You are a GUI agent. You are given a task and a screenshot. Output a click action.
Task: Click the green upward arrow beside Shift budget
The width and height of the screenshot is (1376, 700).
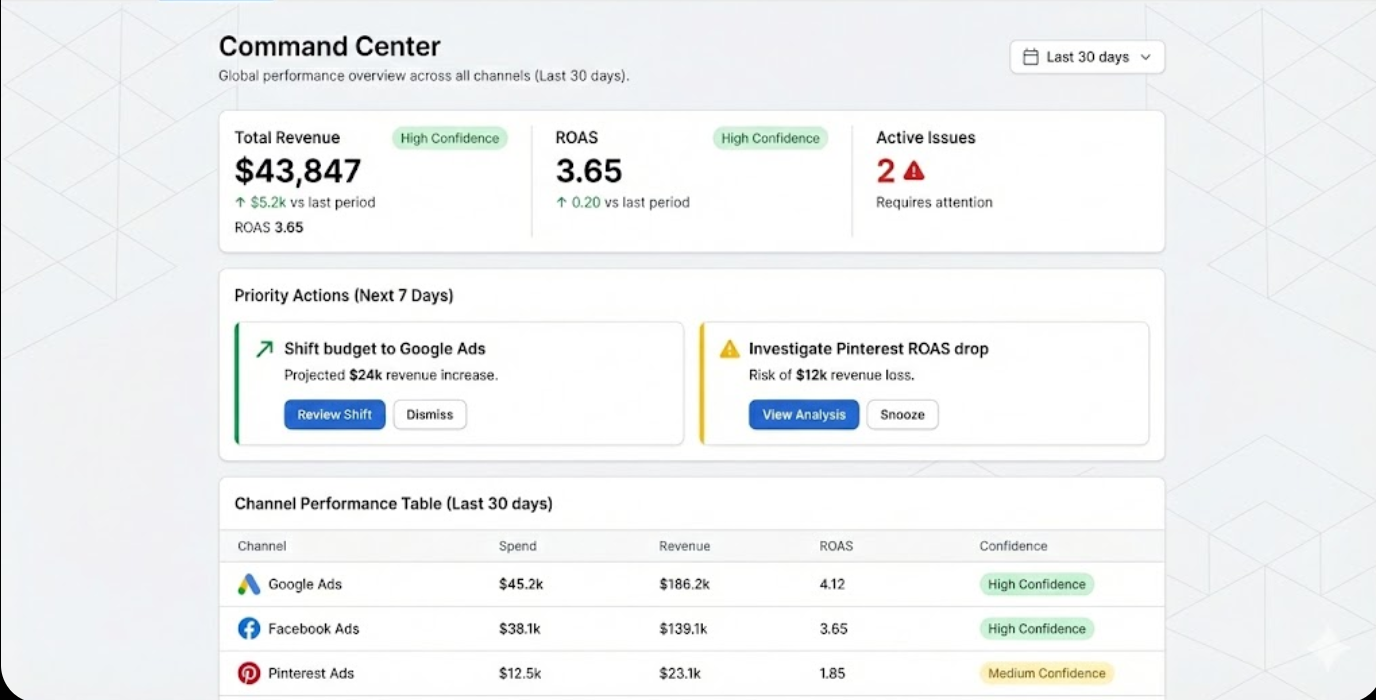coord(264,349)
